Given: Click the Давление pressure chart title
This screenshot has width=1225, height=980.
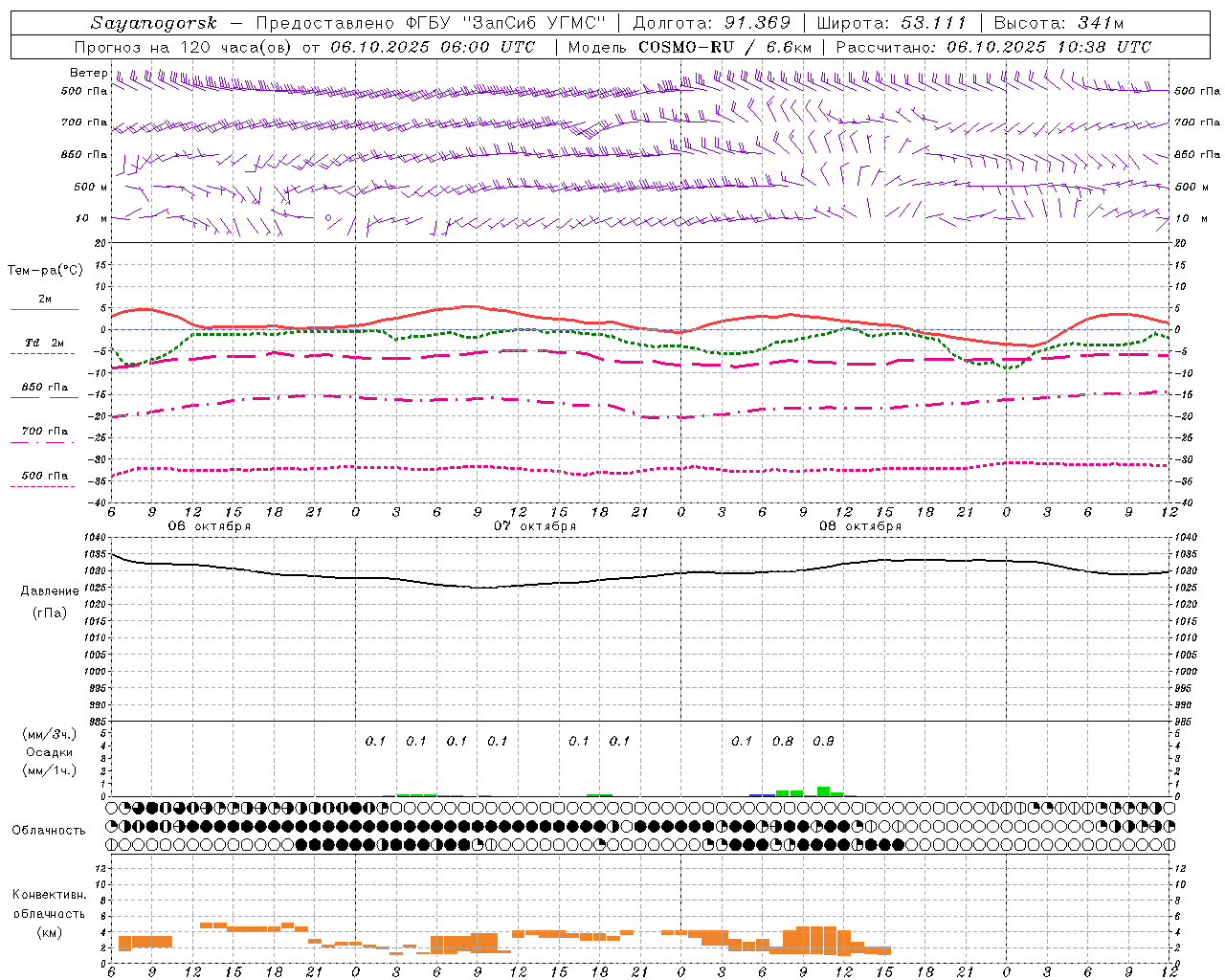Looking at the screenshot, I should pyautogui.click(x=50, y=591).
